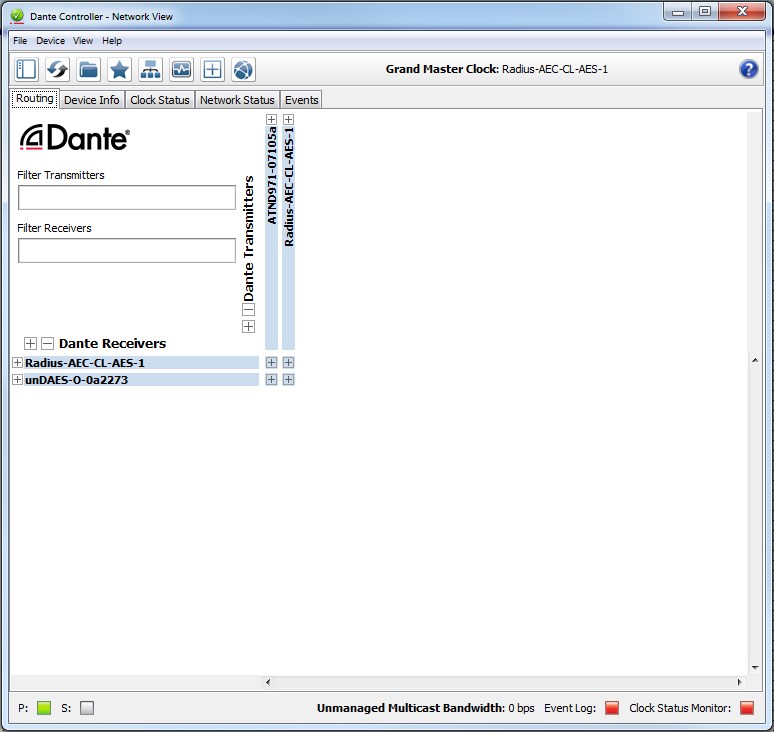Image resolution: width=774 pixels, height=732 pixels.
Task: Switch to the Clock Status tab
Action: pyautogui.click(x=160, y=100)
